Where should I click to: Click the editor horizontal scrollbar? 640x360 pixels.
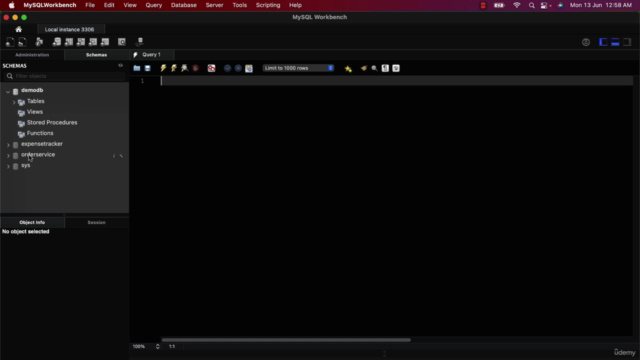(286, 340)
